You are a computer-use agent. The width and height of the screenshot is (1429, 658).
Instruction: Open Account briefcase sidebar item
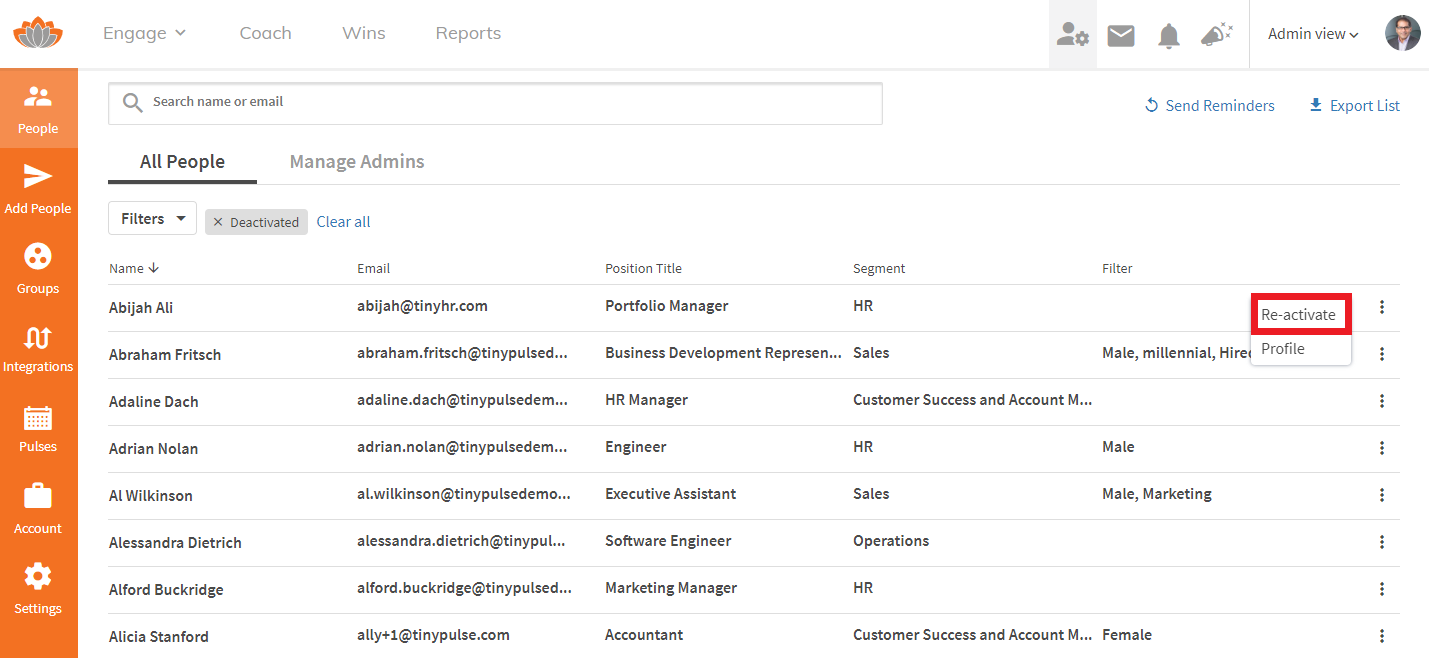38,509
